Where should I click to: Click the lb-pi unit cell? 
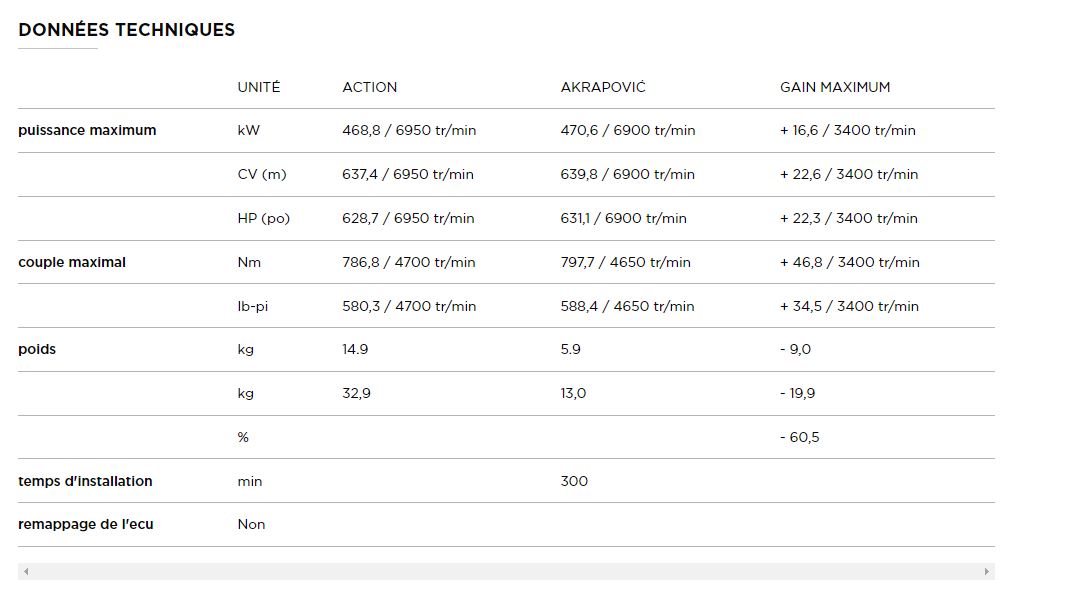pos(252,306)
